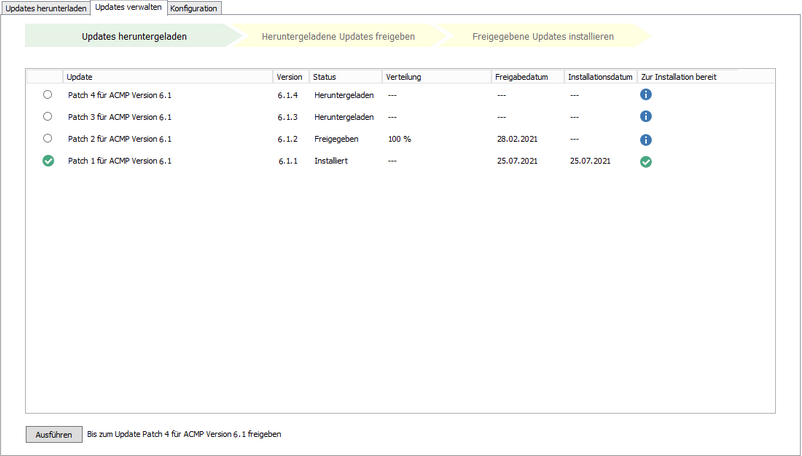Viewport: 802px width, 456px height.
Task: Click 'Updates heruntergeladen' workflow step
Action: click(134, 36)
